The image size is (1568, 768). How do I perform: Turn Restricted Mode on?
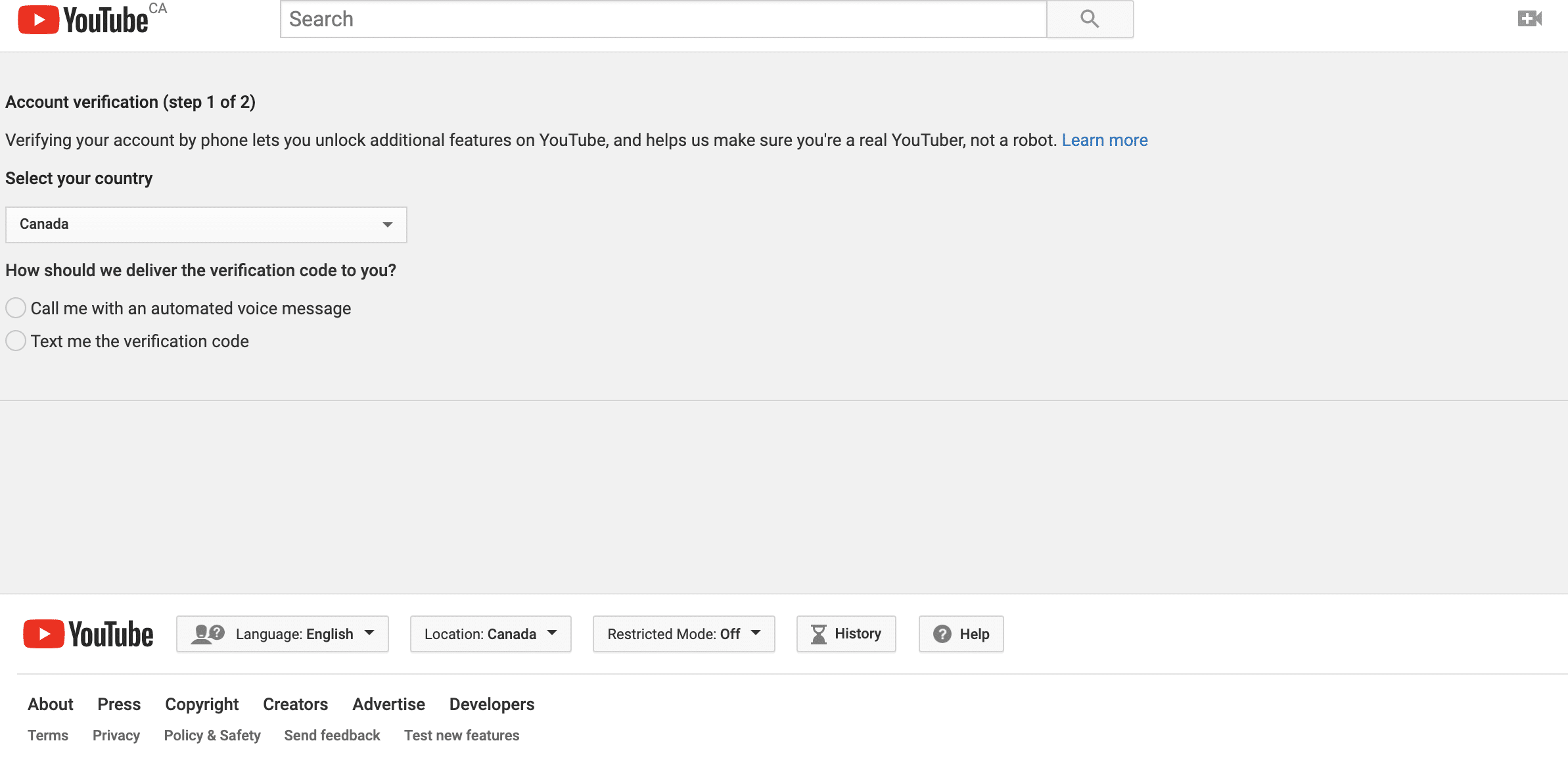tap(683, 633)
